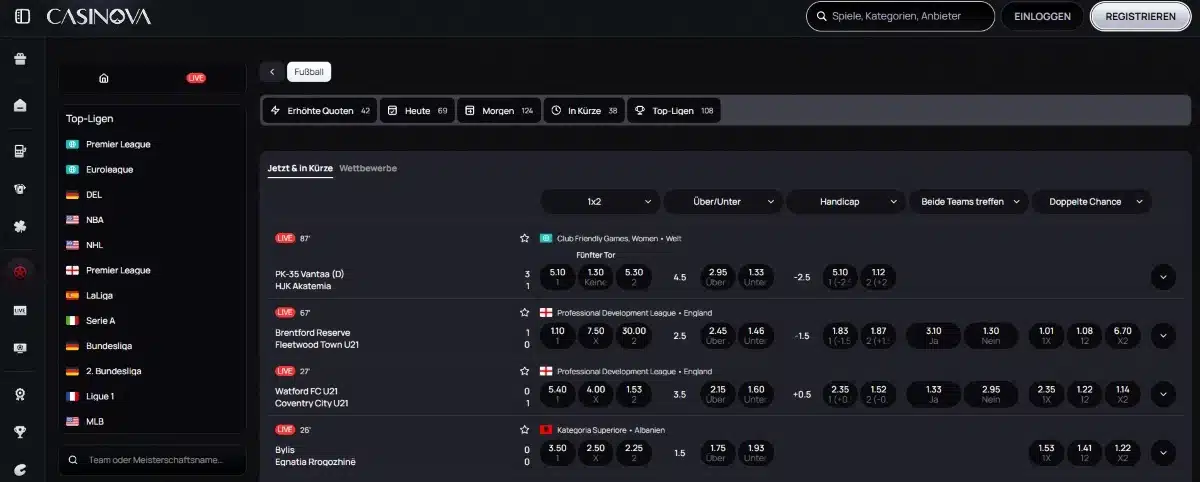
Task: Select the Jetzt & in Kürze tab
Action: (300, 168)
